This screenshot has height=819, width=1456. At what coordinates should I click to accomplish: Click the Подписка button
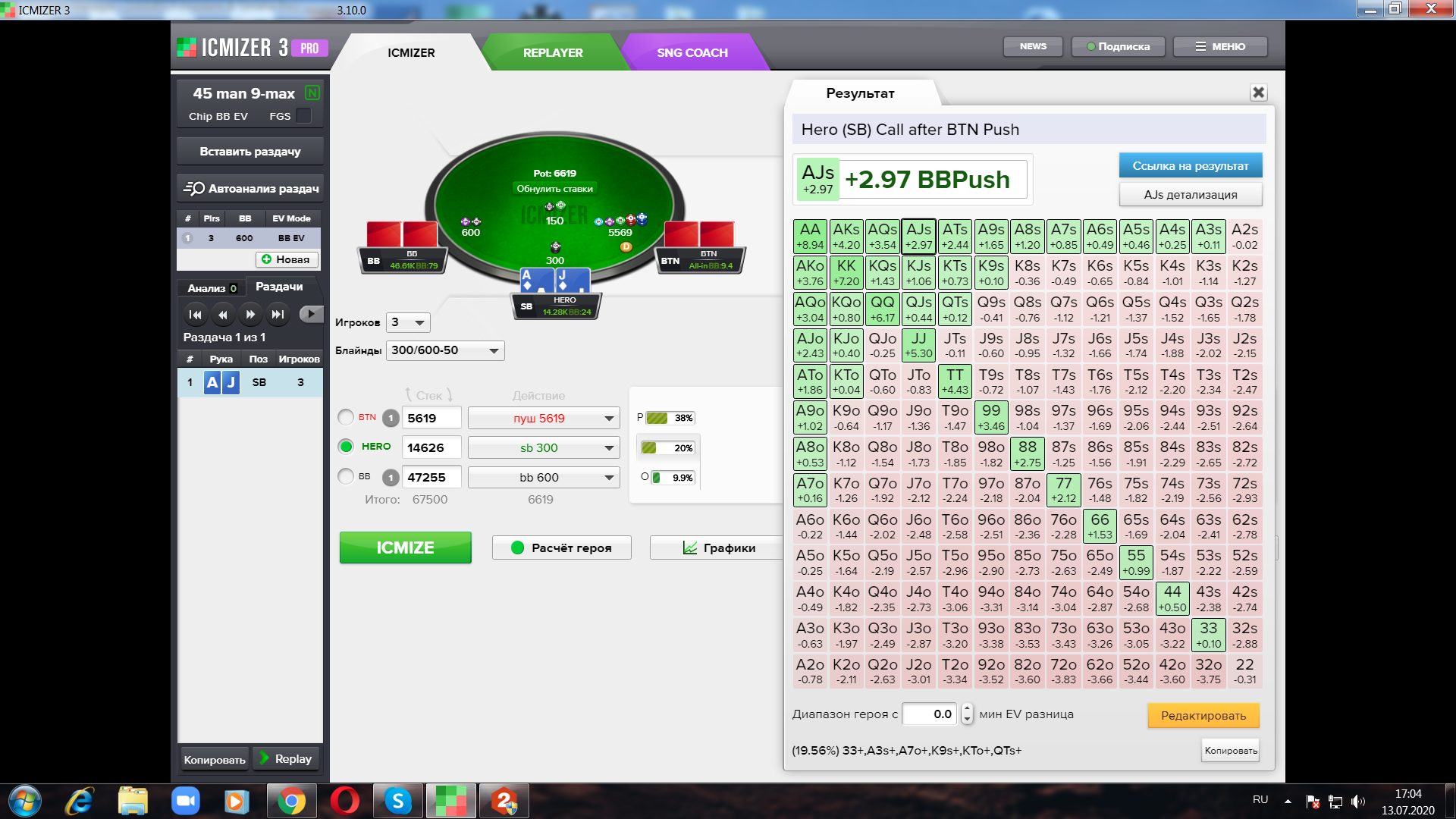(x=1119, y=46)
